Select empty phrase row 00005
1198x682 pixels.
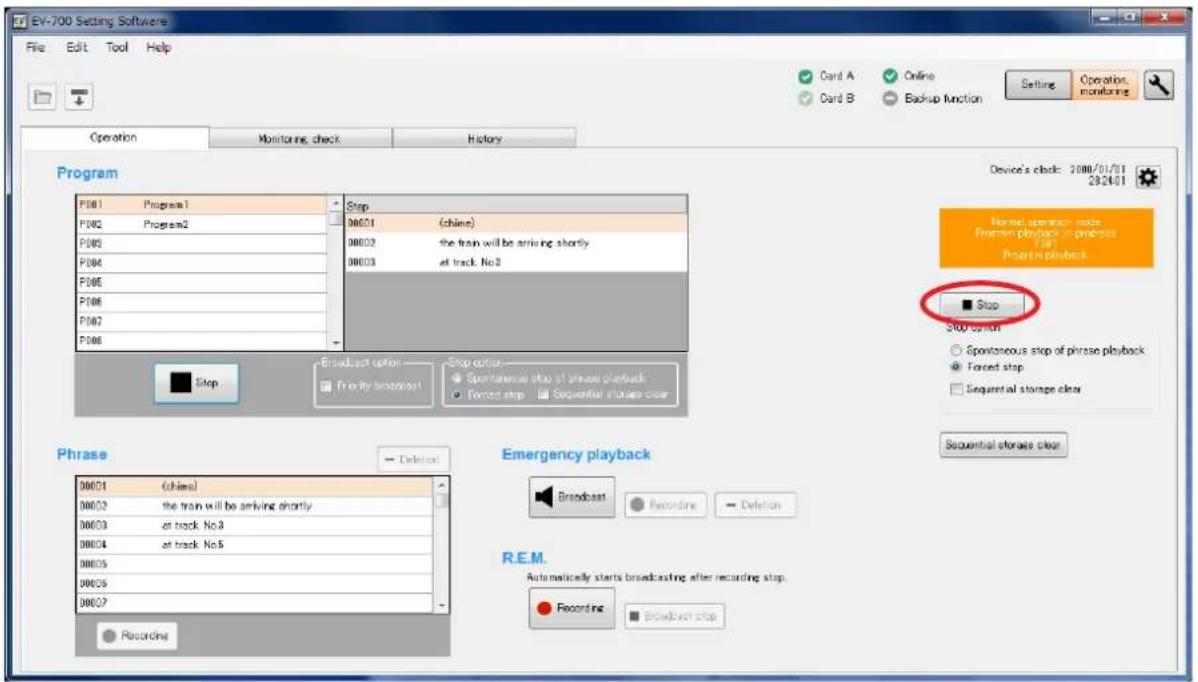[x=255, y=564]
